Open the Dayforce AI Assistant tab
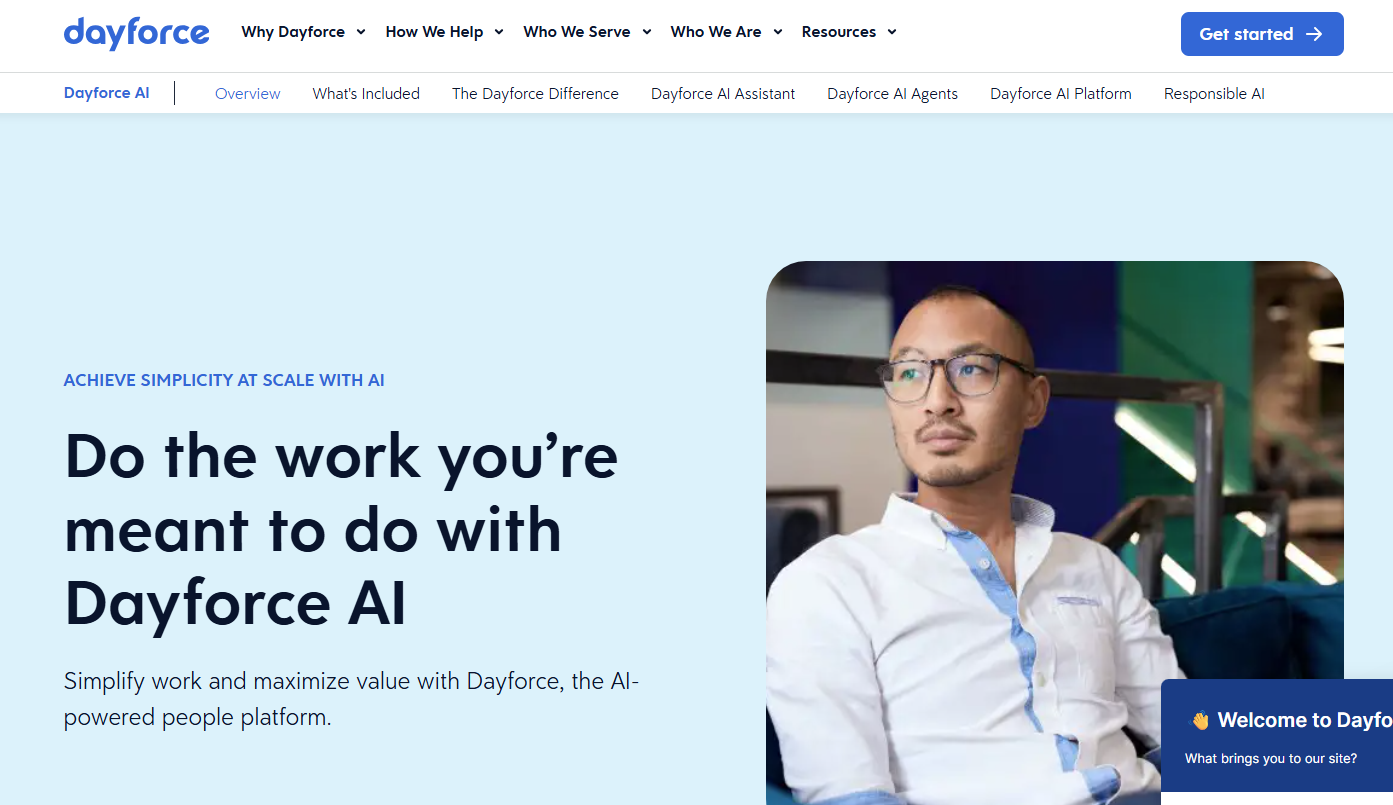Screen dimensions: 1393x805 point(723,94)
